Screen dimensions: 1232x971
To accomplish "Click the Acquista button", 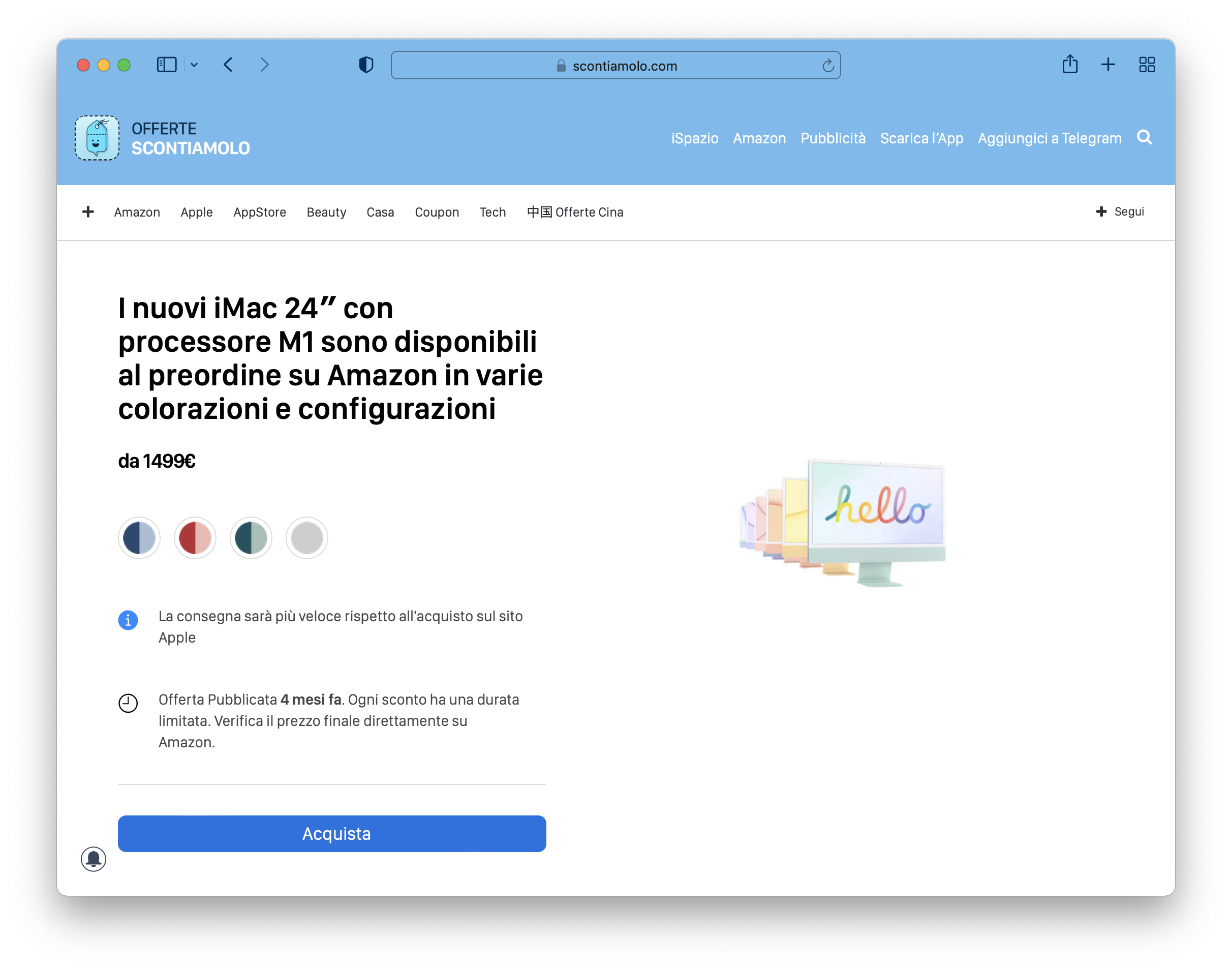I will click(x=332, y=833).
